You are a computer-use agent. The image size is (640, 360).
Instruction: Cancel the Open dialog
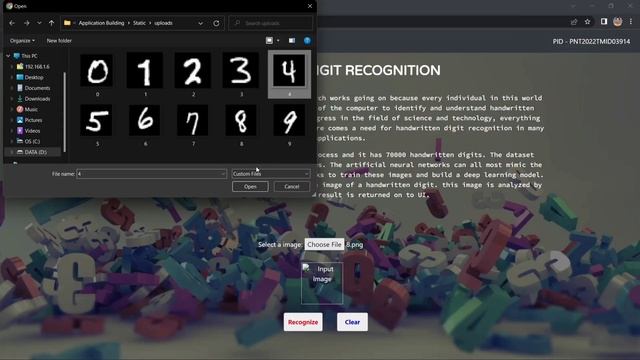292,187
